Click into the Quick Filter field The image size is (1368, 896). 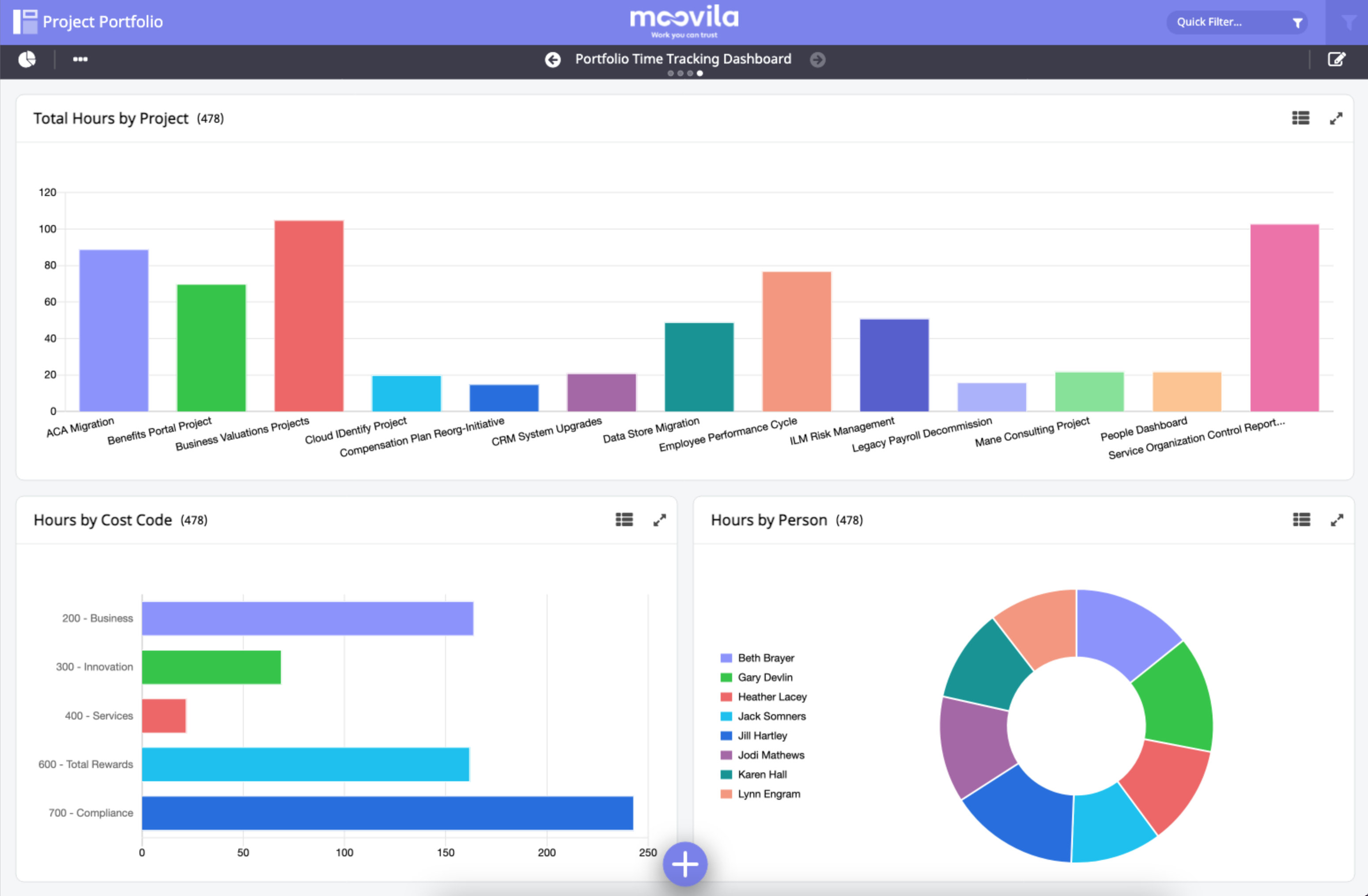1224,23
